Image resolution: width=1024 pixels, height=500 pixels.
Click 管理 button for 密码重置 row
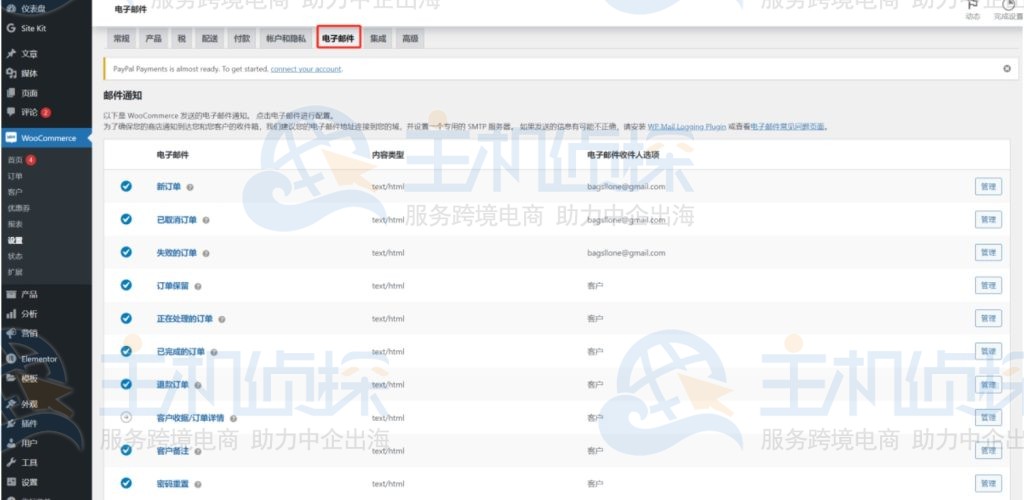tap(988, 483)
